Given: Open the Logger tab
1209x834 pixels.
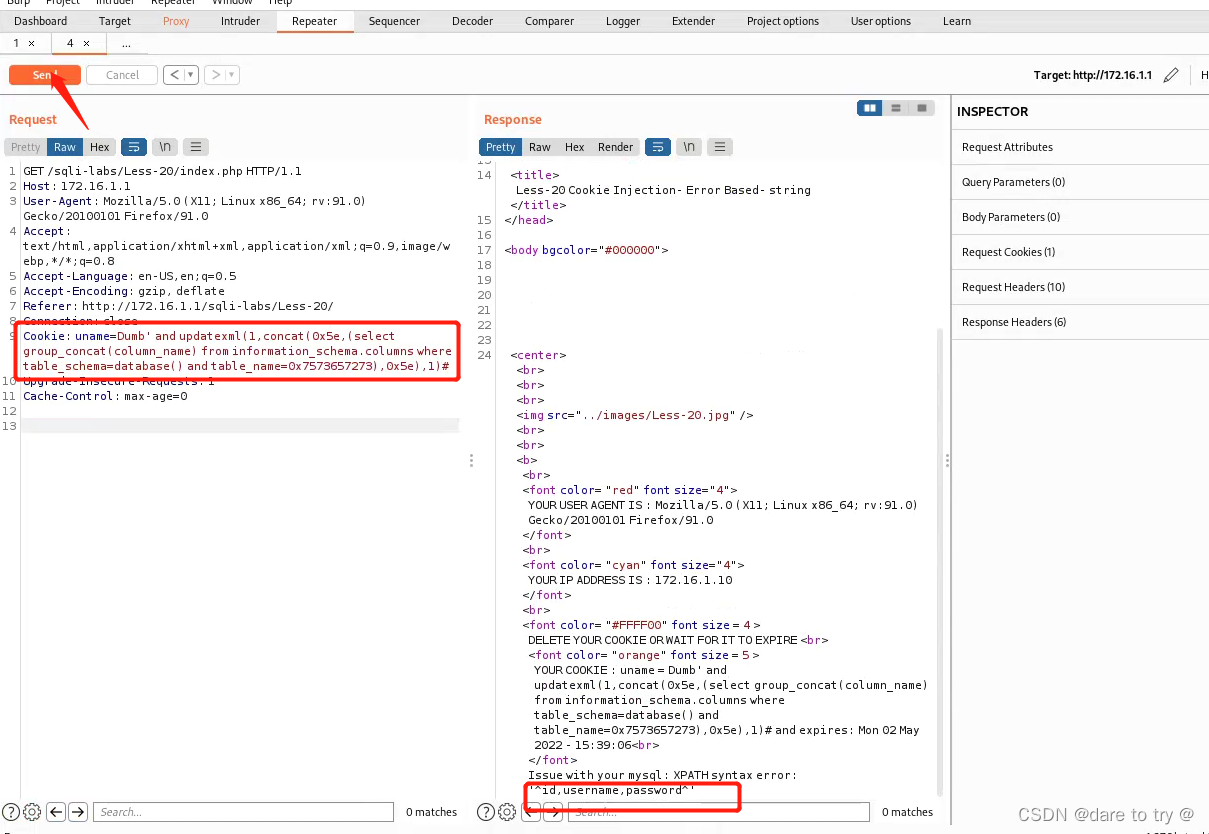Looking at the screenshot, I should point(623,21).
